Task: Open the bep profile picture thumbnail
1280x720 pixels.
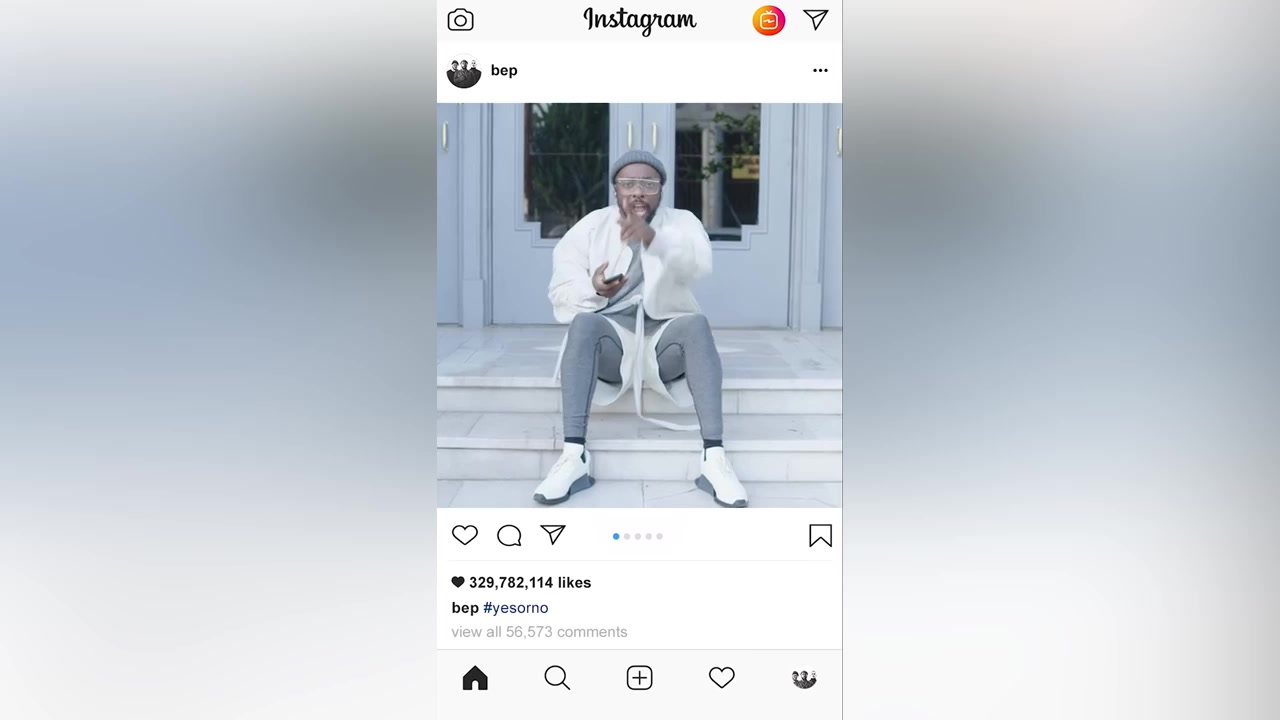Action: click(464, 71)
